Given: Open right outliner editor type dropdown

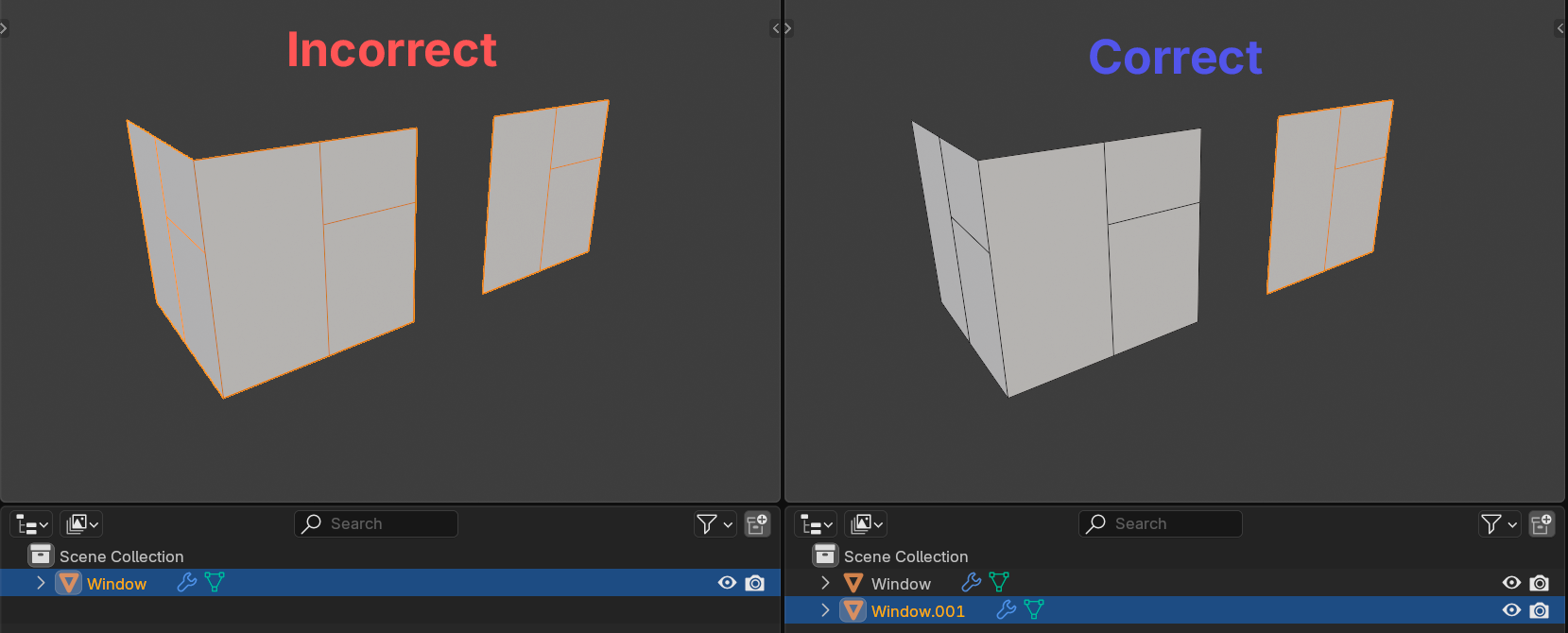Looking at the screenshot, I should [817, 524].
